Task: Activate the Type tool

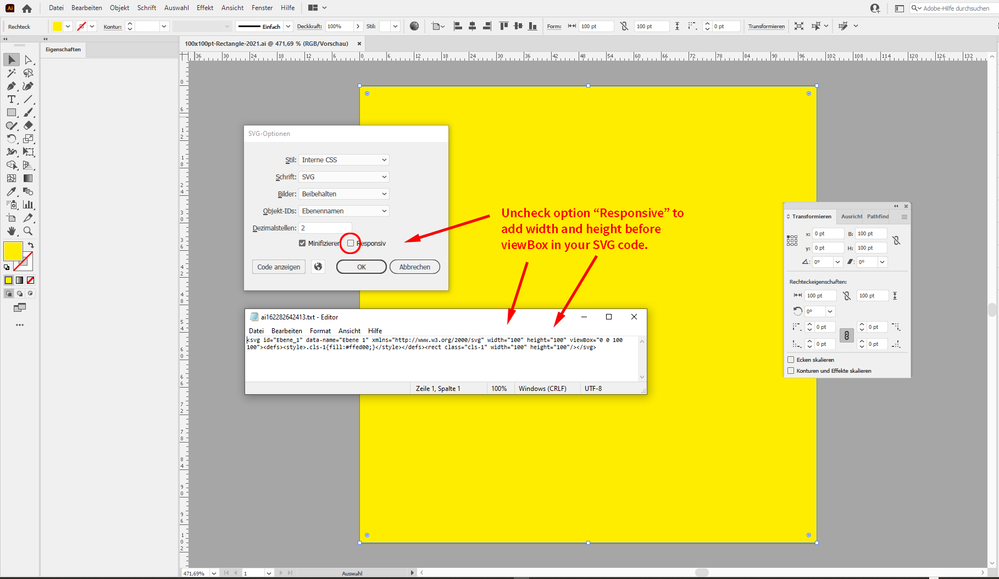Action: 11,100
